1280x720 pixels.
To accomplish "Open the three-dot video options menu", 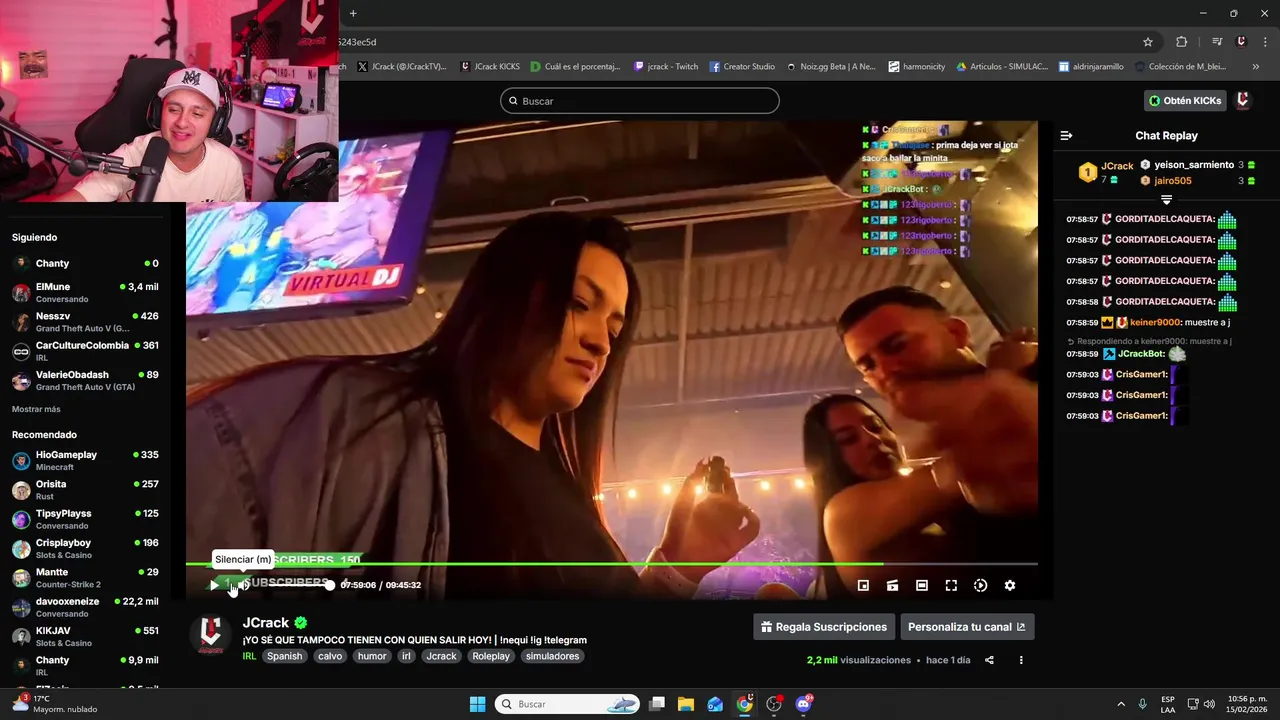I will pyautogui.click(x=1021, y=660).
